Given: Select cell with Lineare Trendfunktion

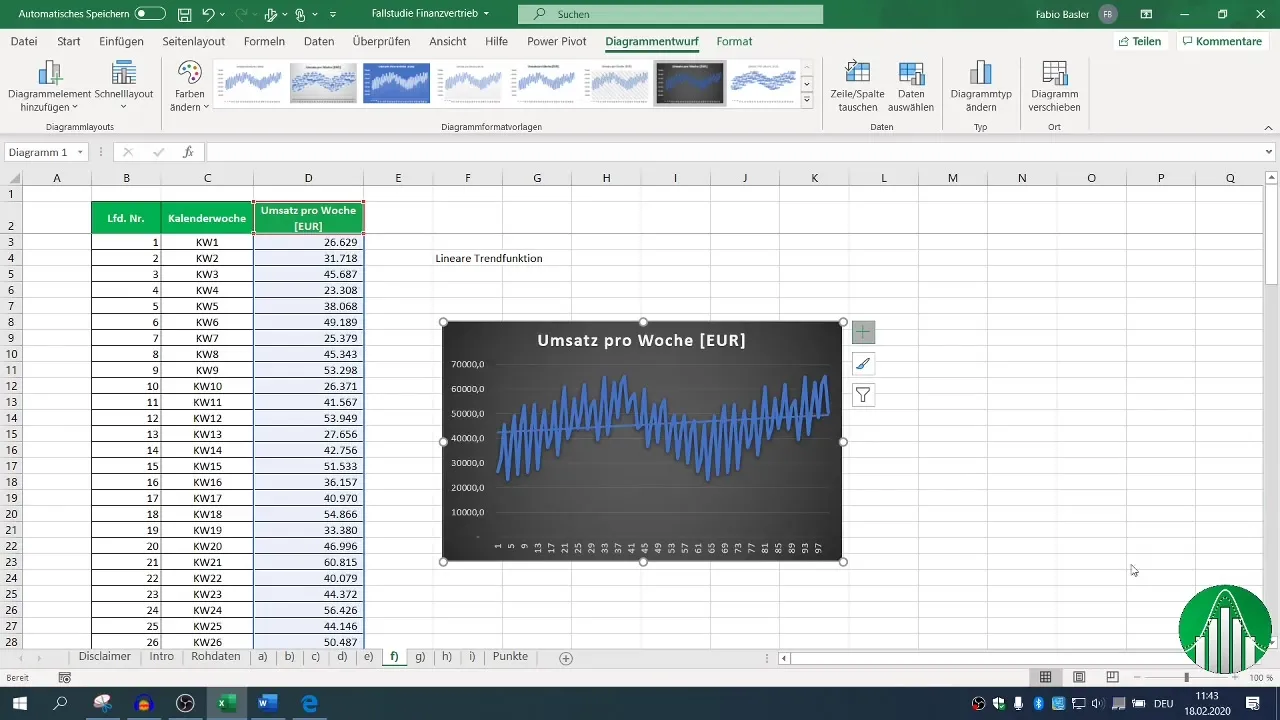Looking at the screenshot, I should [488, 258].
